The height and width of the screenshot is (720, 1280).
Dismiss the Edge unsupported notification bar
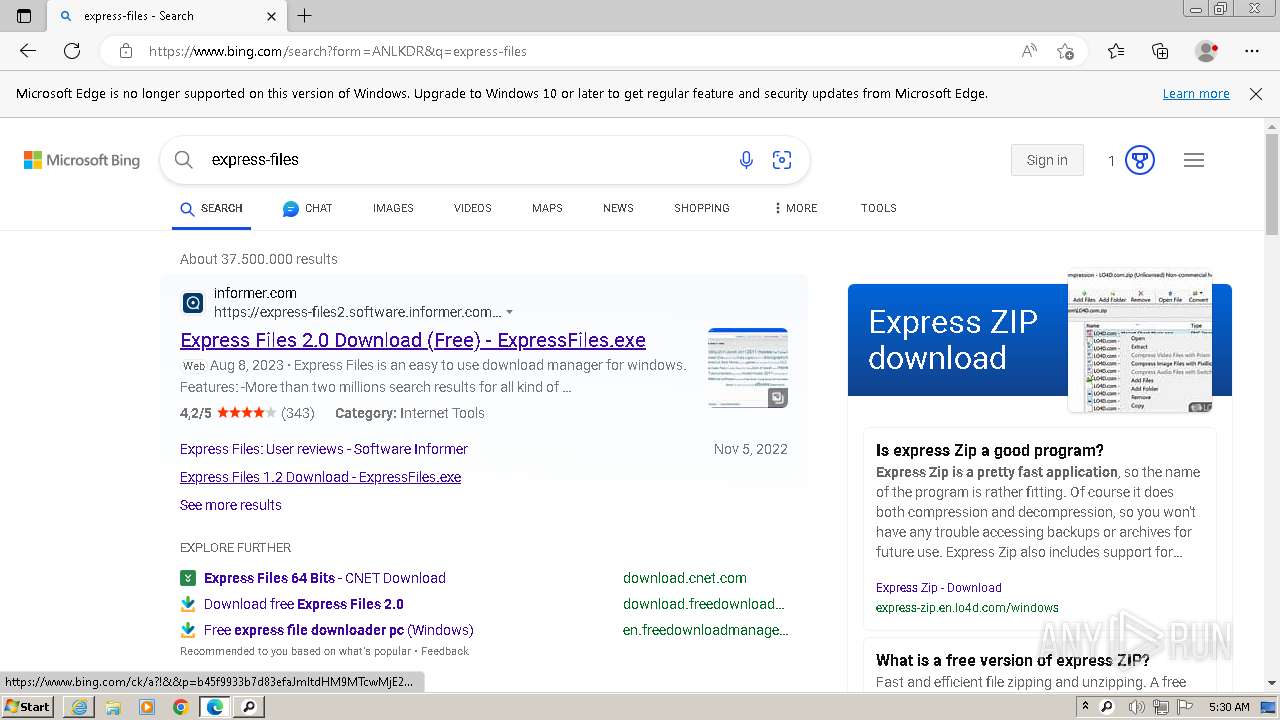click(x=1256, y=94)
